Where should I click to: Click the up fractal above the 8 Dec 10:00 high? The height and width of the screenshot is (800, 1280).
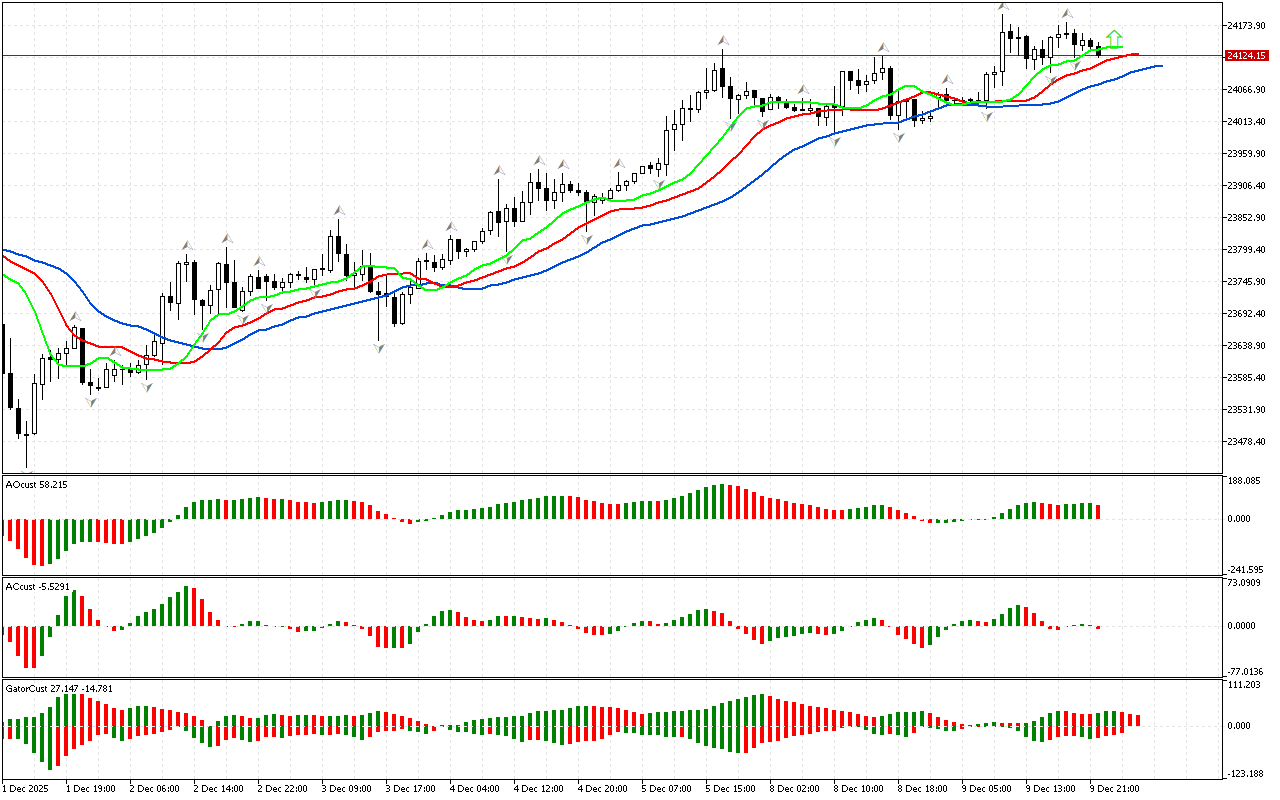tap(883, 47)
